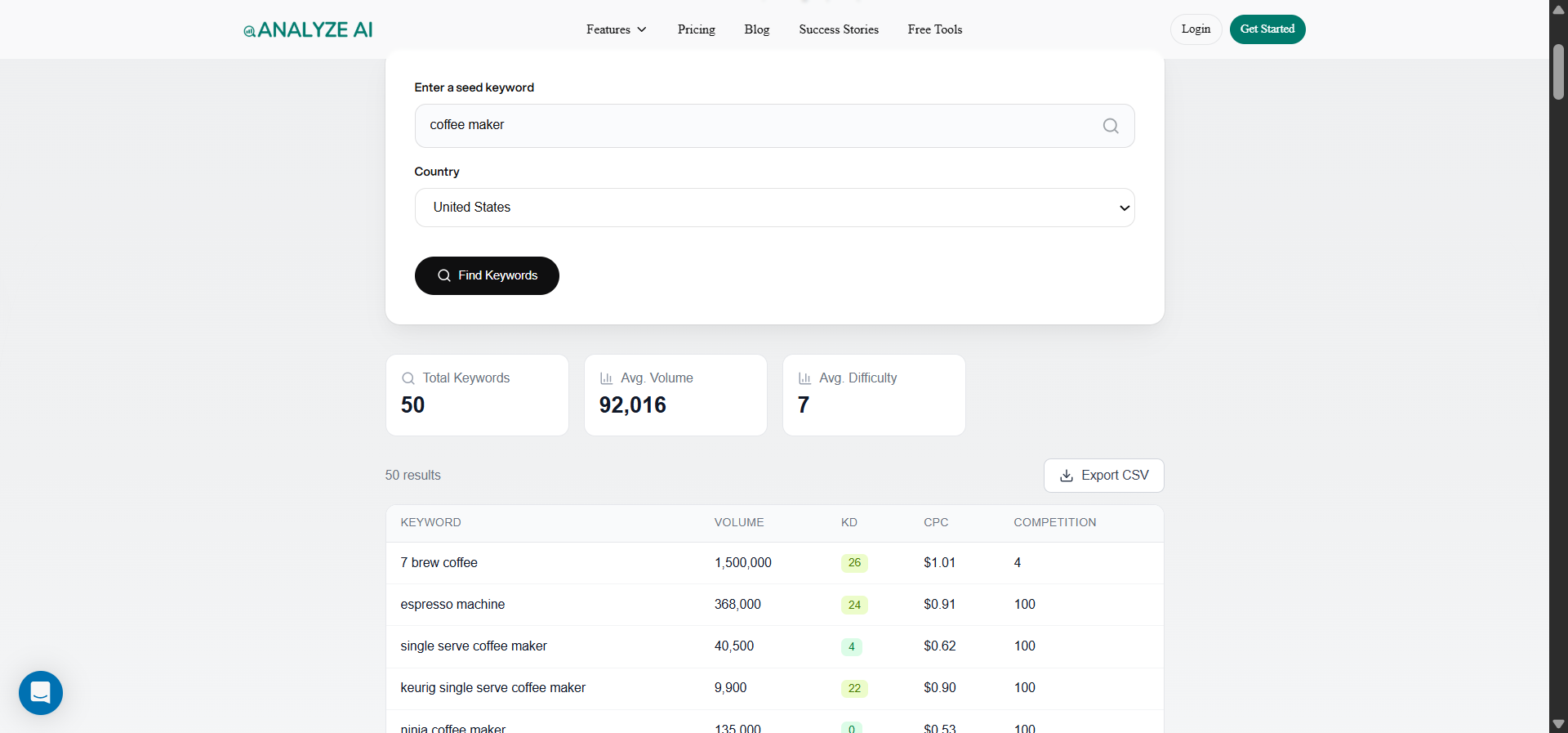Screen dimensions: 1568x733
Task: Click the KEYWORD column header
Action: click(x=431, y=523)
